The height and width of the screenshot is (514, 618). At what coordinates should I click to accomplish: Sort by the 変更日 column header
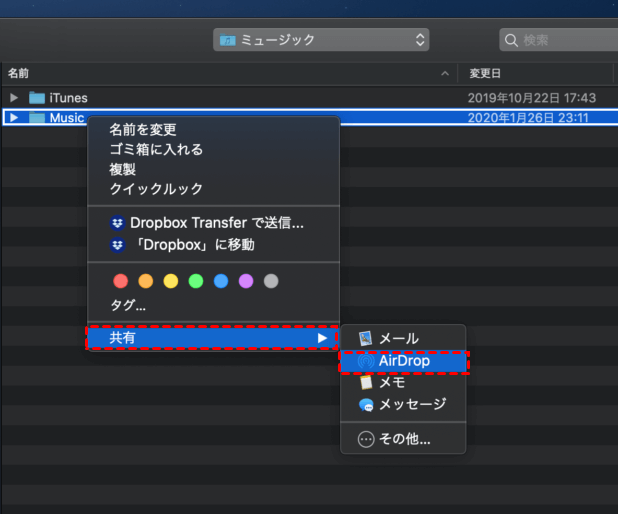pos(485,73)
